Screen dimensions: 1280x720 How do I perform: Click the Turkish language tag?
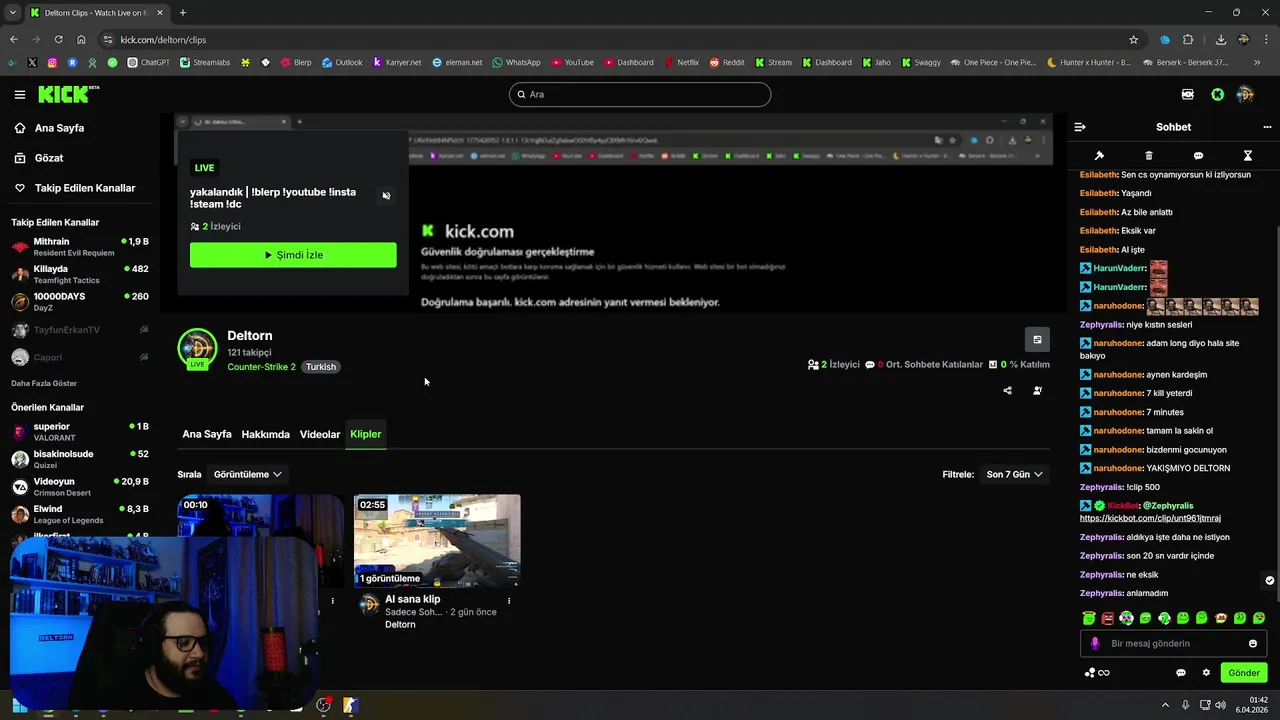(321, 367)
